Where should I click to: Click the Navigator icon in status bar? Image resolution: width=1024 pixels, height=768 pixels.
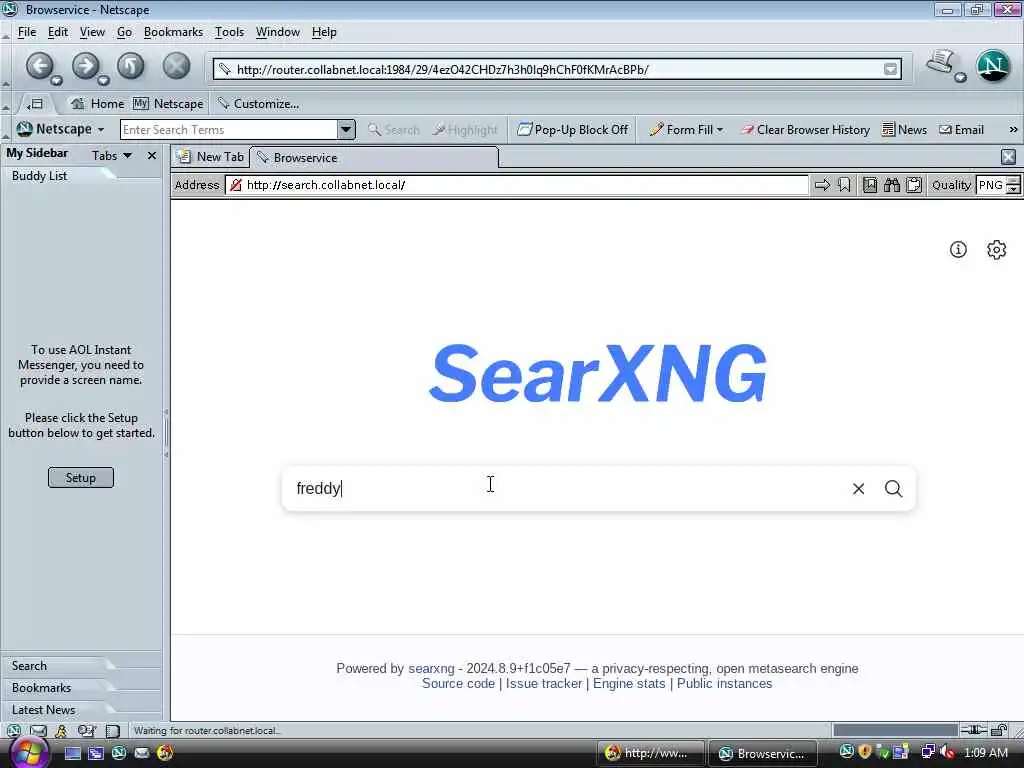13,731
